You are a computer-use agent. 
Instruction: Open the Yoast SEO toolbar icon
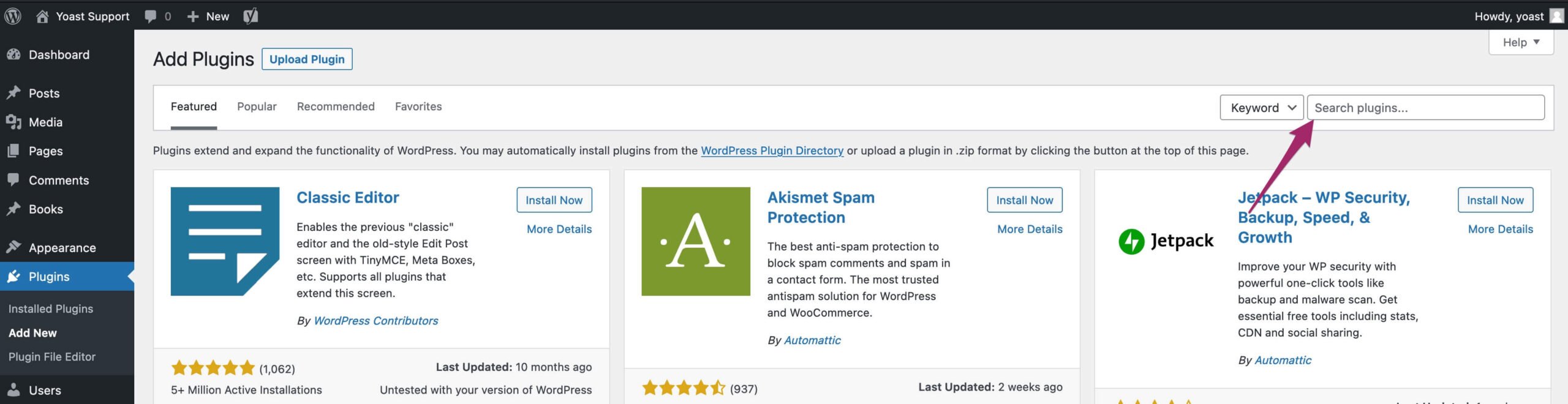(251, 16)
